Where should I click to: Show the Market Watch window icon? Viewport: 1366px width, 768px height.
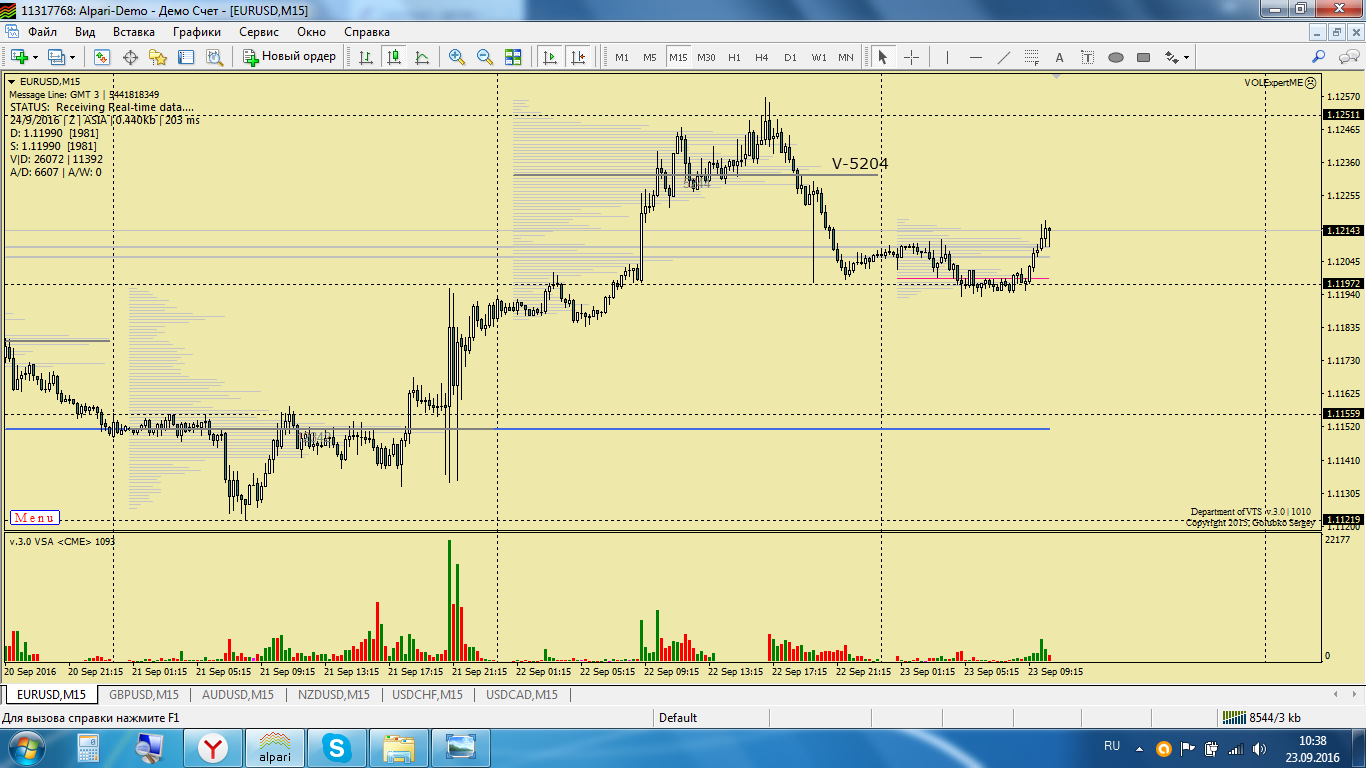(102, 57)
